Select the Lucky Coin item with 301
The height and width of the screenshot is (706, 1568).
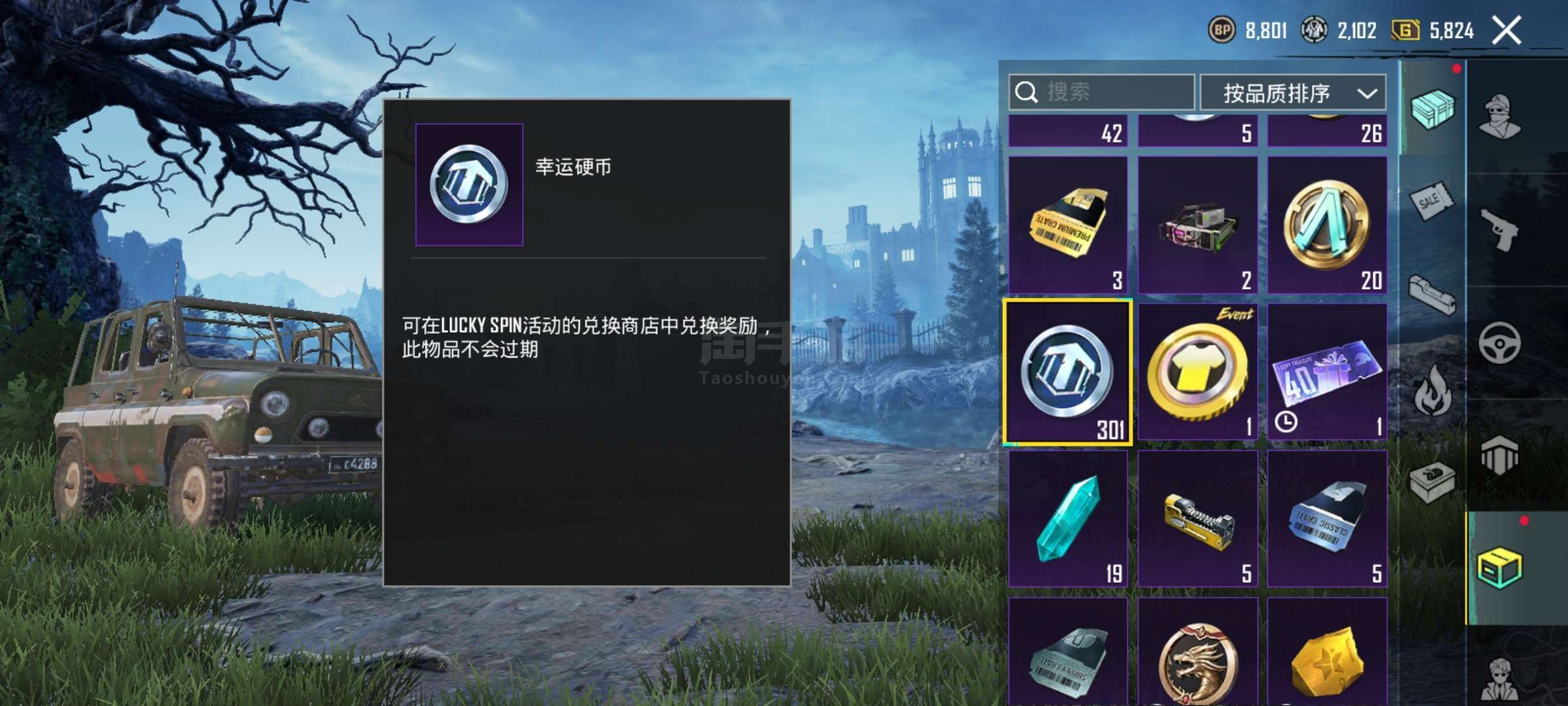(1068, 373)
